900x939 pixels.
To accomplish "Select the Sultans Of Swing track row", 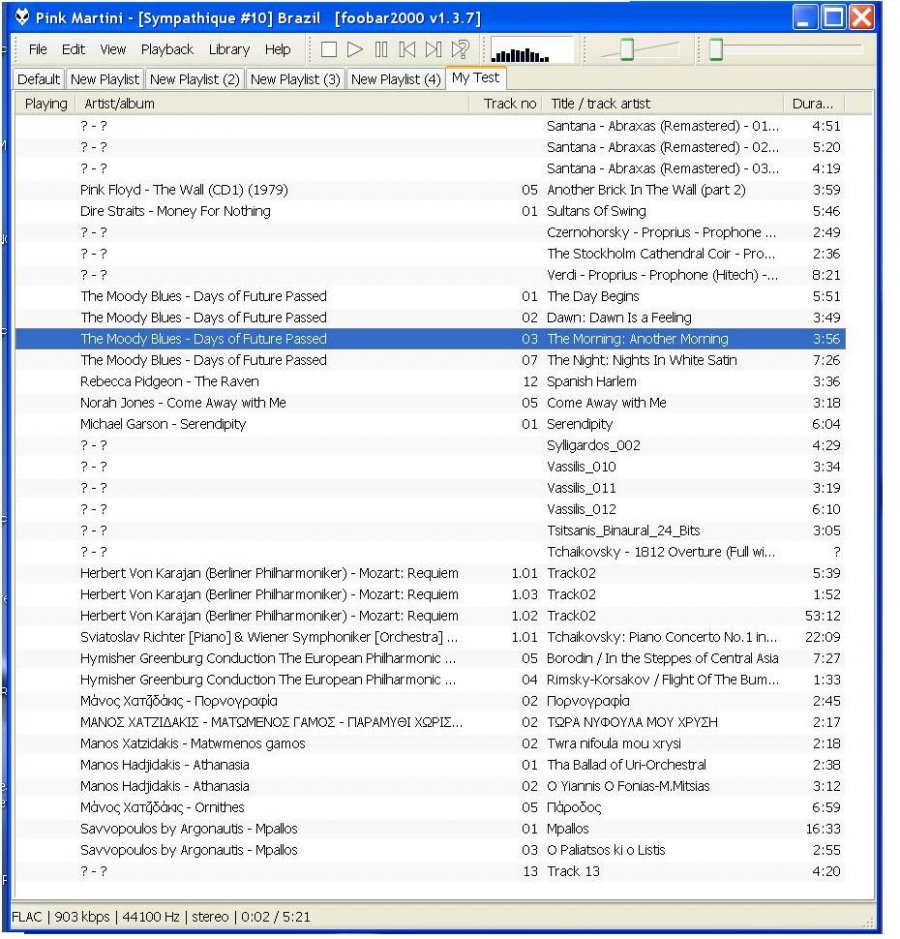I will click(x=430, y=211).
